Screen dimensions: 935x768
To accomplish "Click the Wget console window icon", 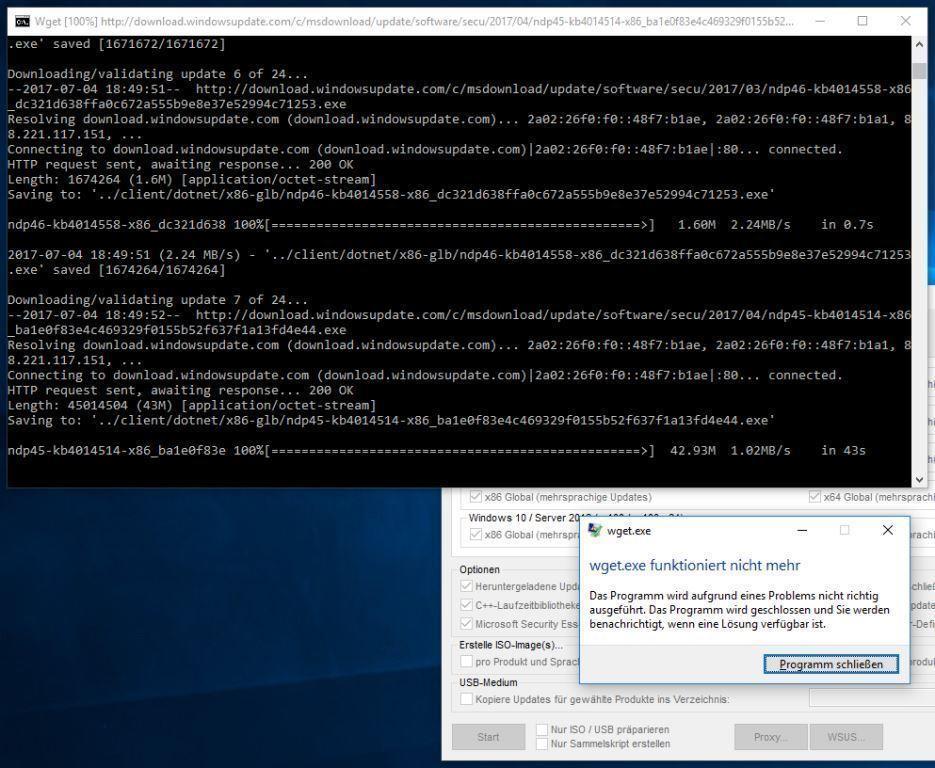I will tap(19, 21).
